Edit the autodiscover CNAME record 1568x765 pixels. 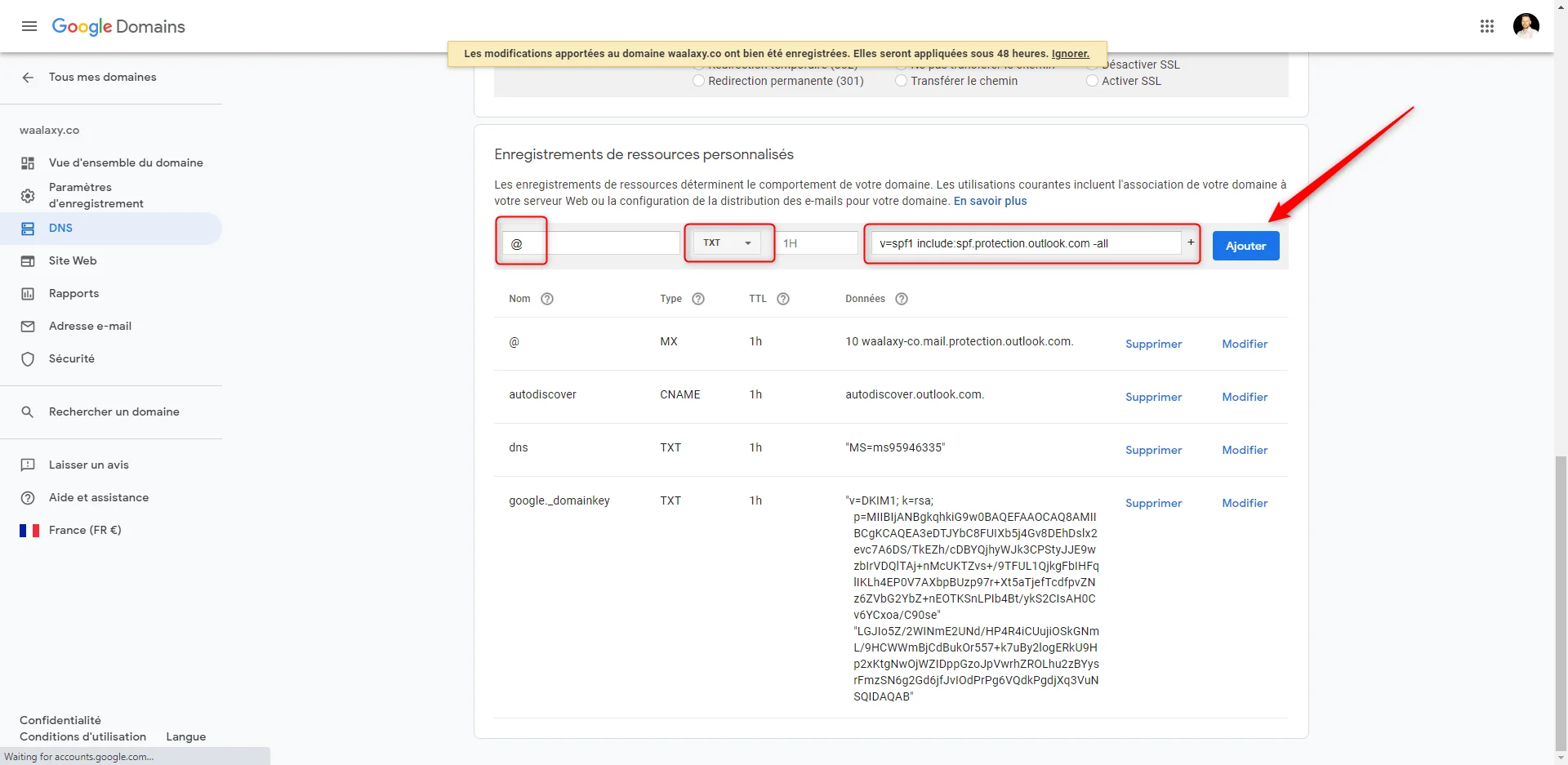click(x=1245, y=397)
